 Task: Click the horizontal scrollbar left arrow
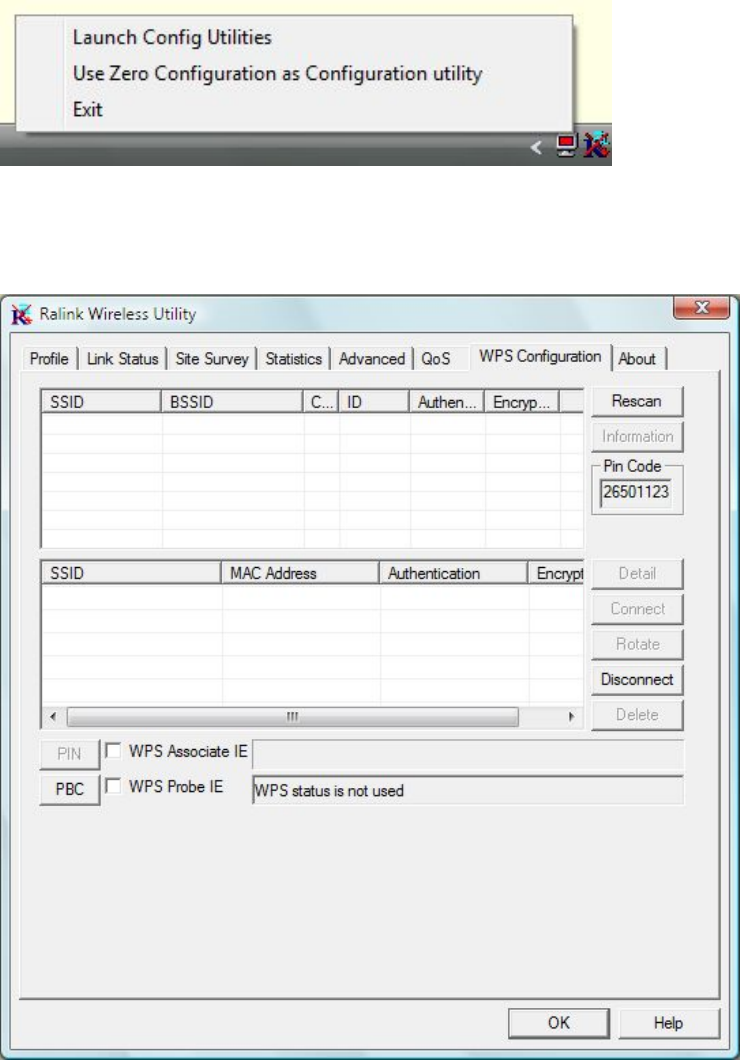(53, 717)
